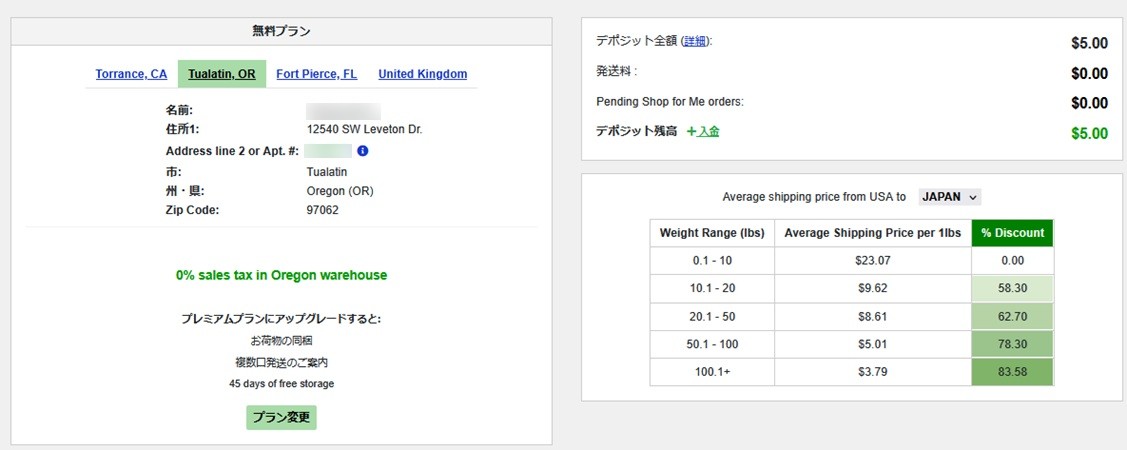The width and height of the screenshot is (1127, 450).
Task: Open the Fort Pierce, FL address tab
Action: pos(316,74)
